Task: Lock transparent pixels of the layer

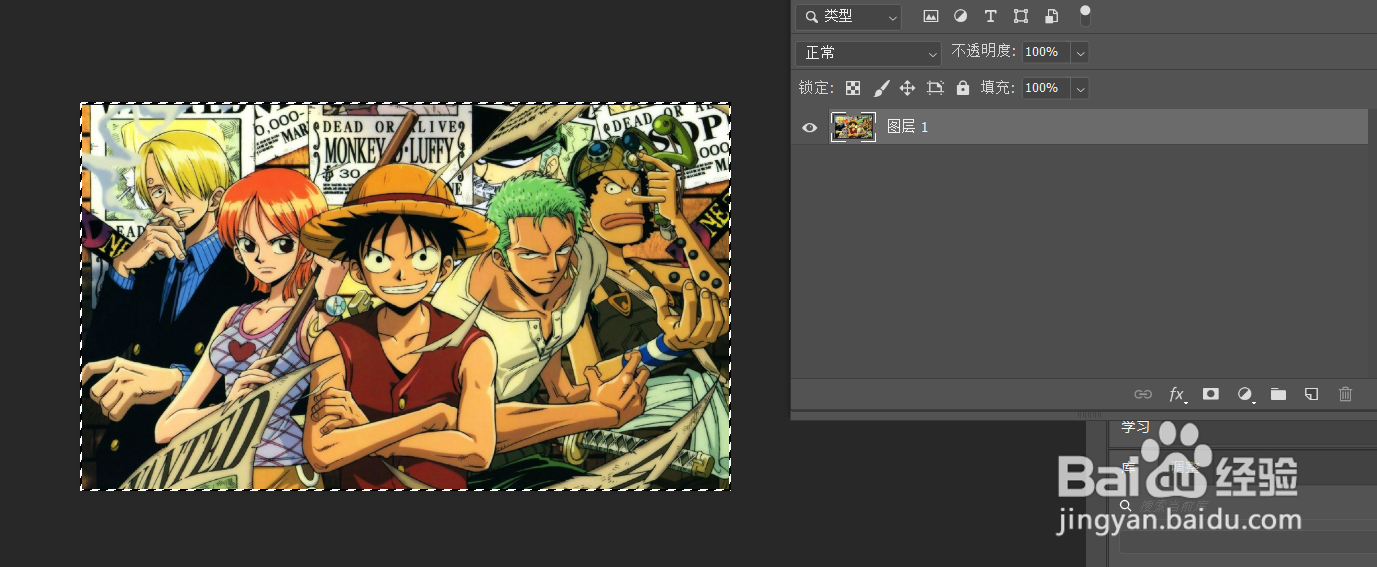Action: pos(852,88)
